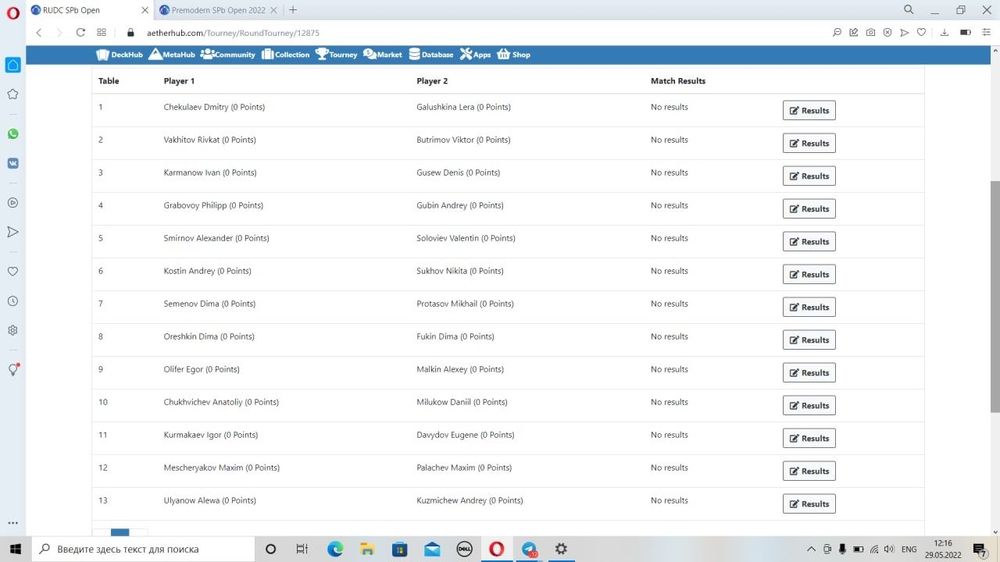Open Opera sidebar bookmarks star icon
The image size is (1000, 562).
(13, 94)
